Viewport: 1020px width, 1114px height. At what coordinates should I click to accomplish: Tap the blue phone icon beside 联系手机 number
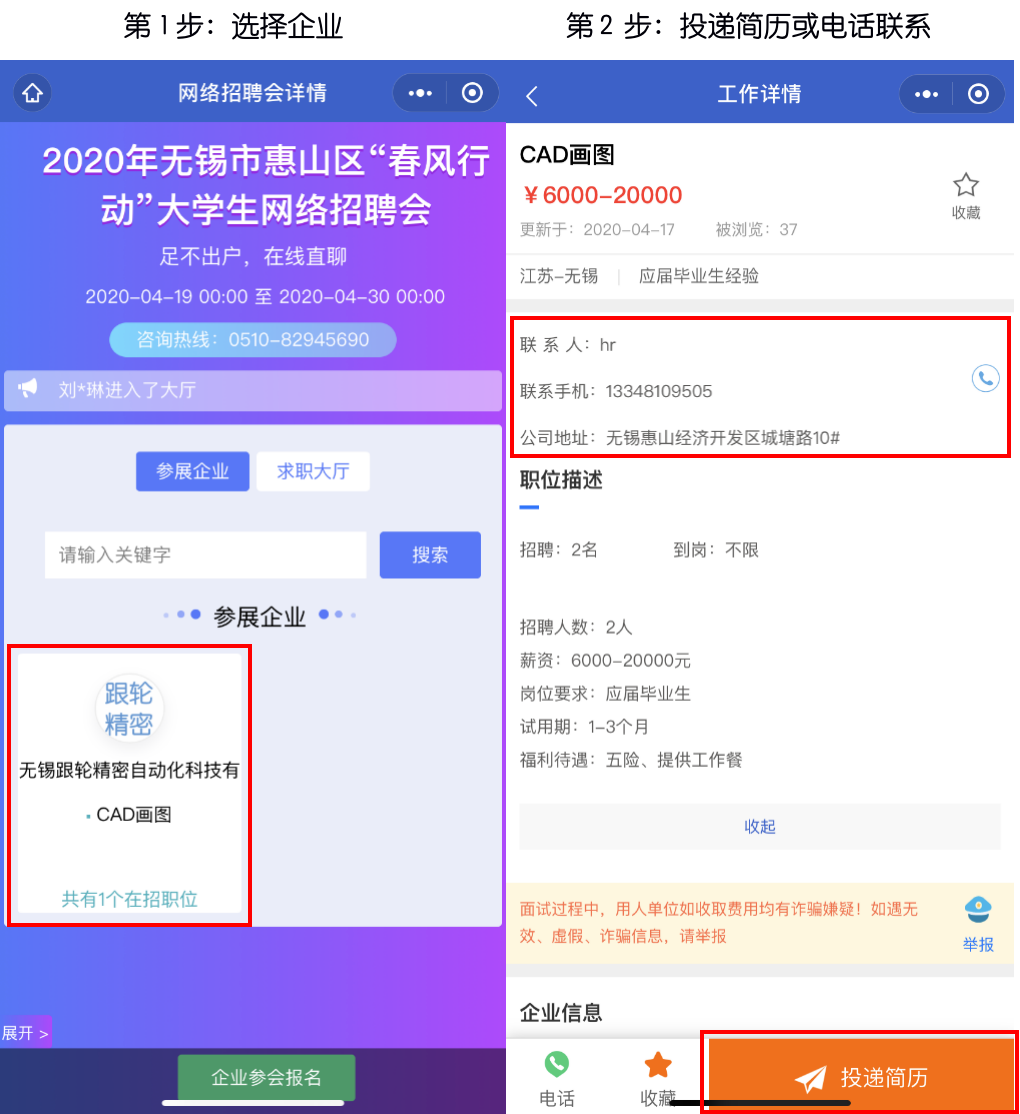click(986, 378)
